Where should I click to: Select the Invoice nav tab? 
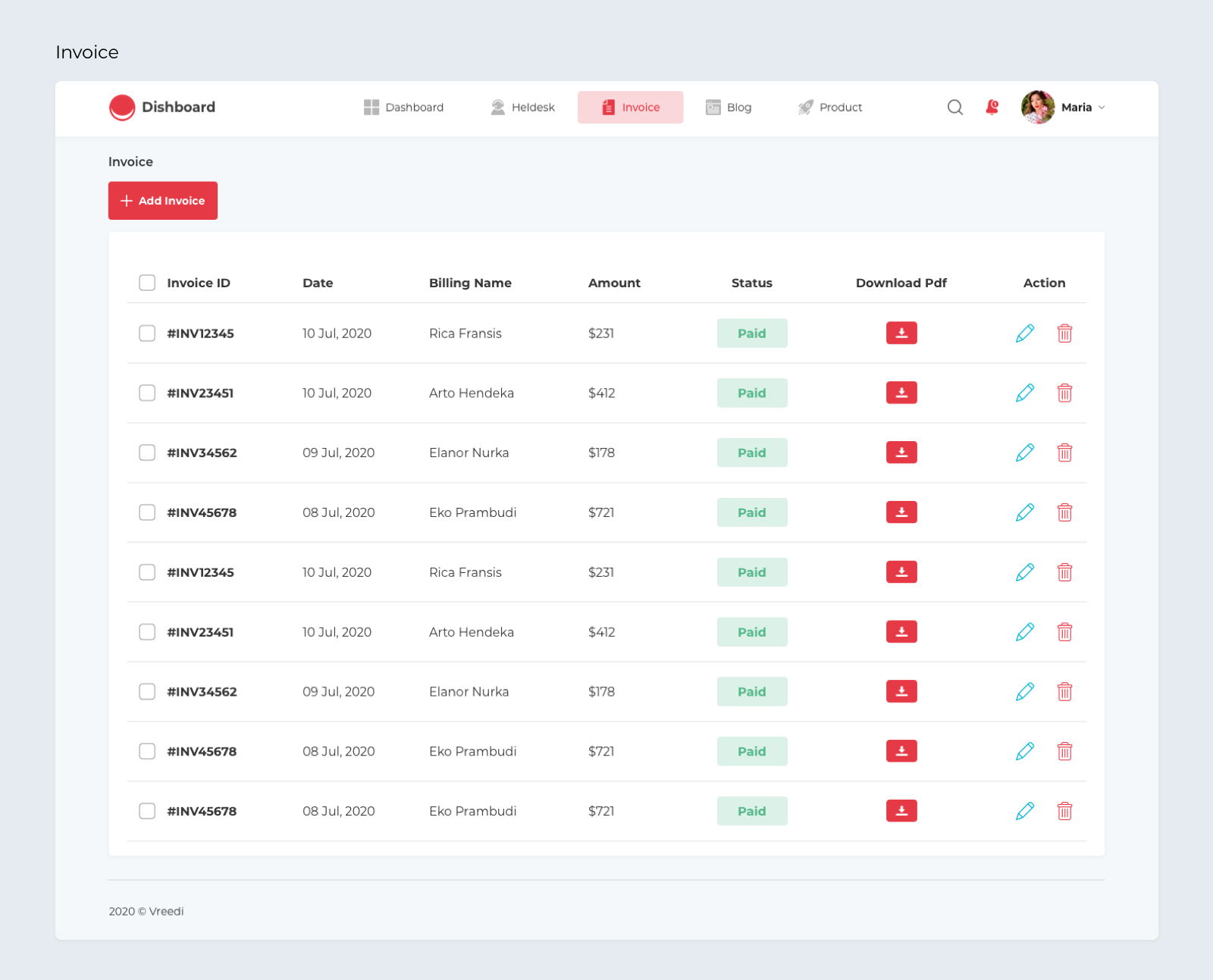point(630,108)
